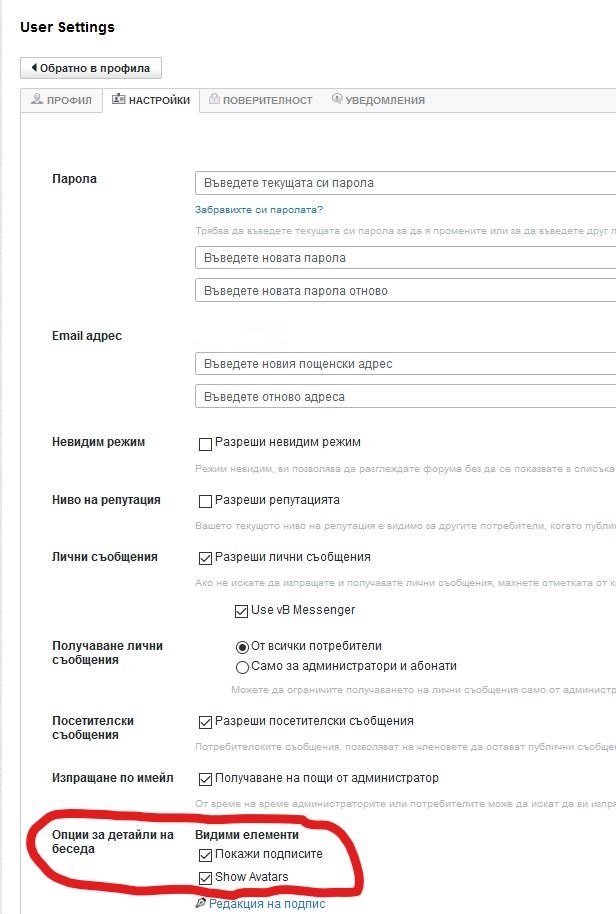The width and height of the screenshot is (616, 914).
Task: Click the person icon on the Профил tab
Action: pyautogui.click(x=37, y=100)
